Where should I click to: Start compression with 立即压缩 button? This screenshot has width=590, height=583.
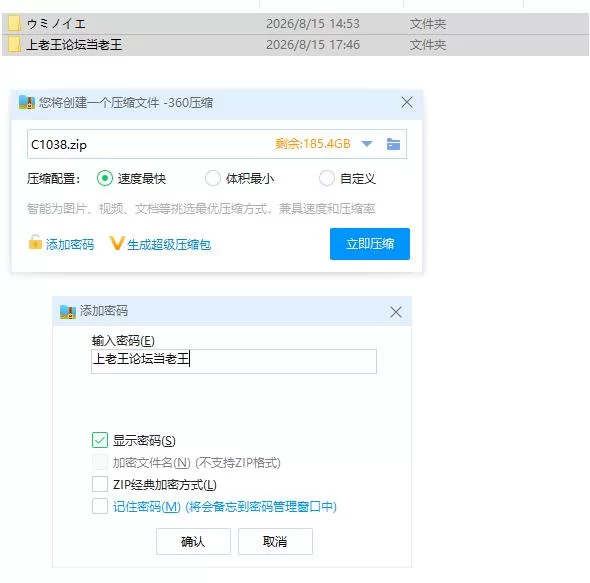tap(370, 244)
